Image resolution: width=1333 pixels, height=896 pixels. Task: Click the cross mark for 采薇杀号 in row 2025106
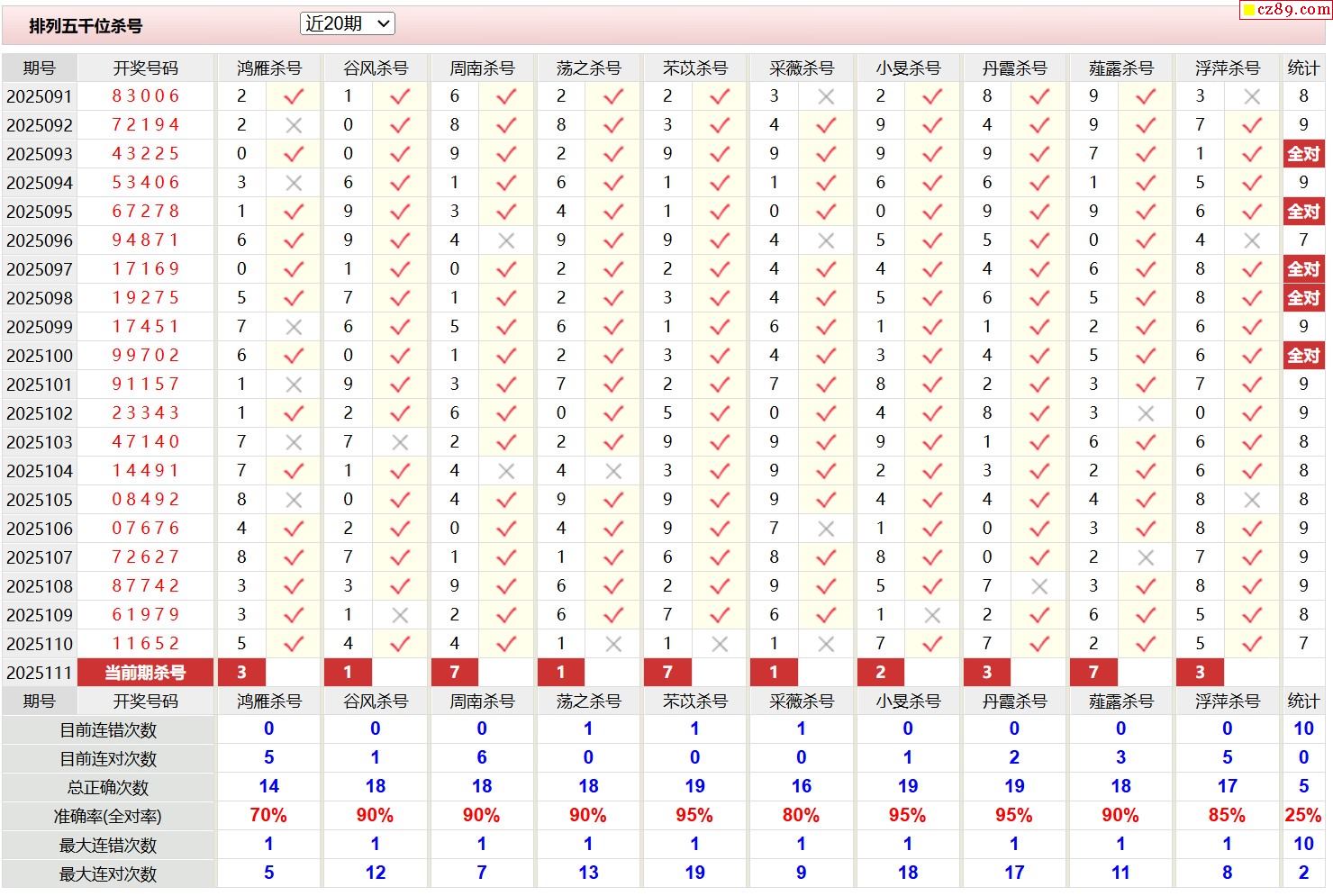pos(826,529)
